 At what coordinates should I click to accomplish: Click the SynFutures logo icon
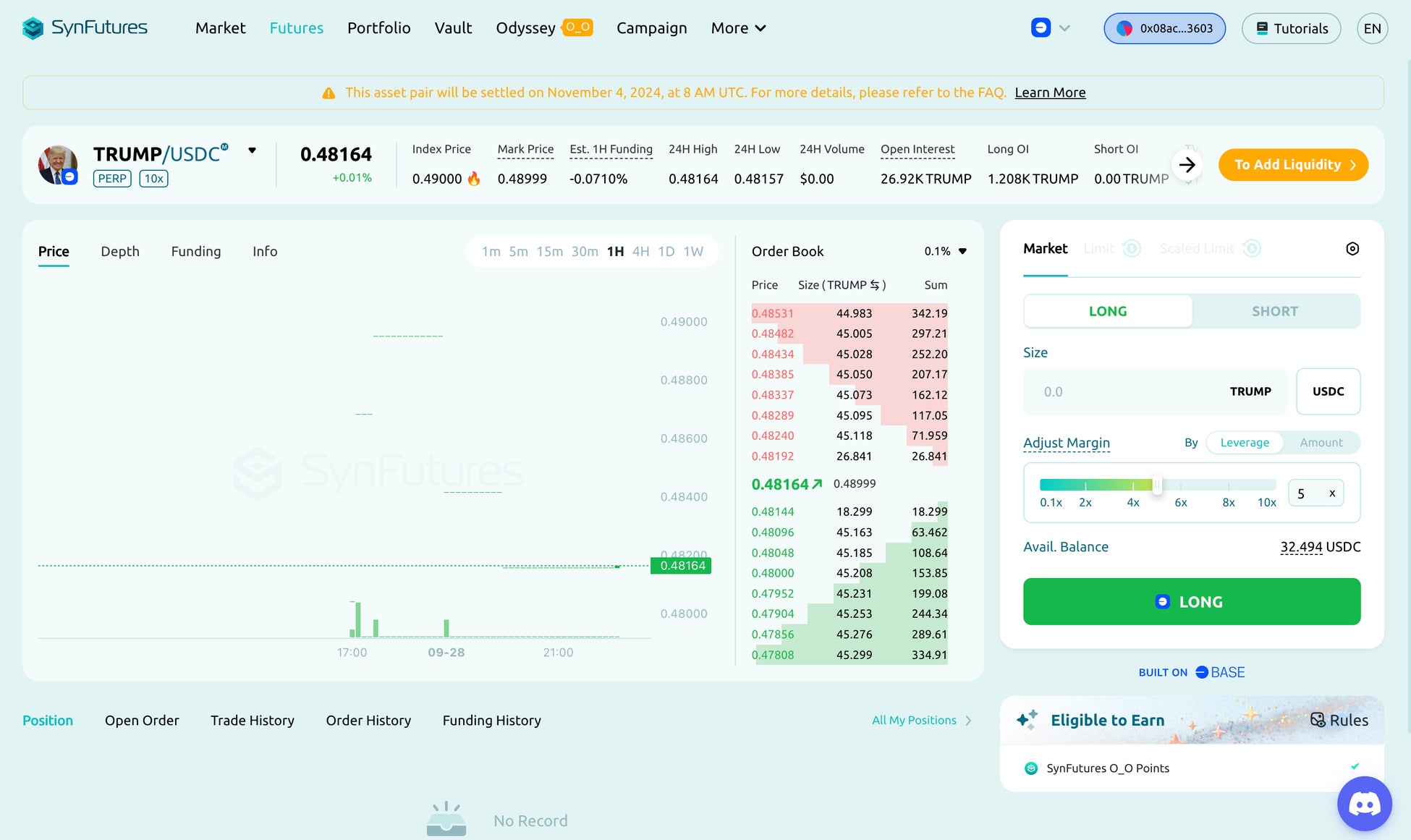(x=33, y=28)
